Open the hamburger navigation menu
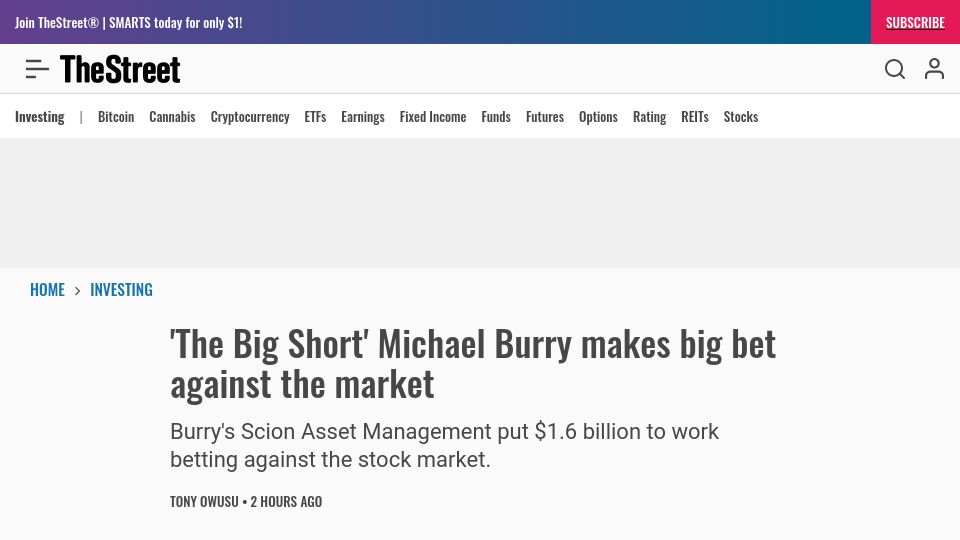Viewport: 960px width, 540px height. pos(37,69)
